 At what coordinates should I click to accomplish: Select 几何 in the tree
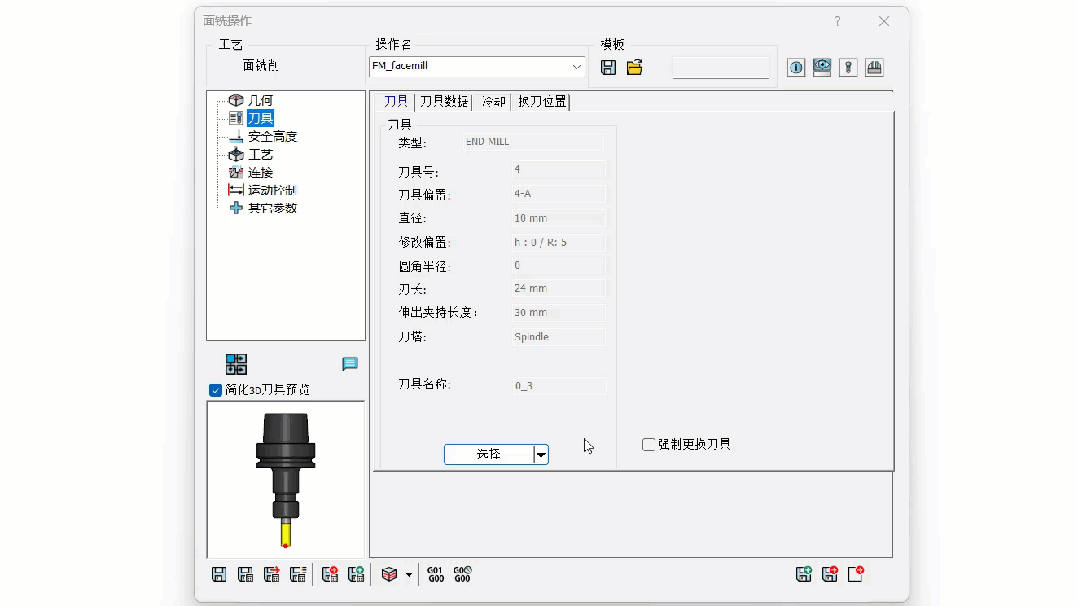tap(261, 100)
